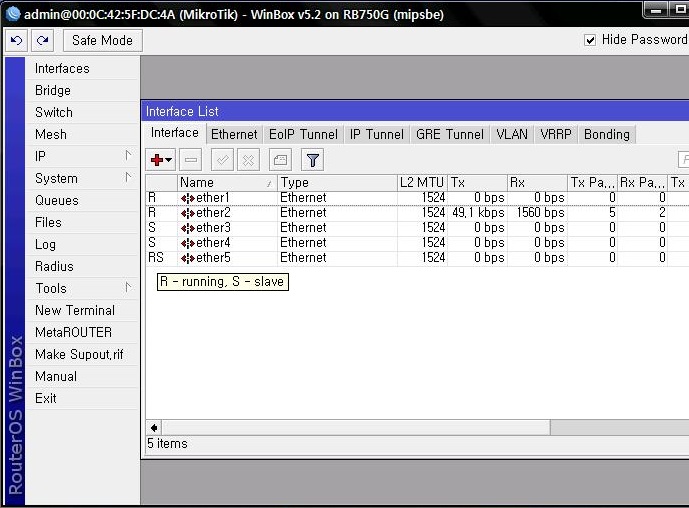Select the 1560 bps Rx value
This screenshot has height=508, width=689.
tap(540, 213)
